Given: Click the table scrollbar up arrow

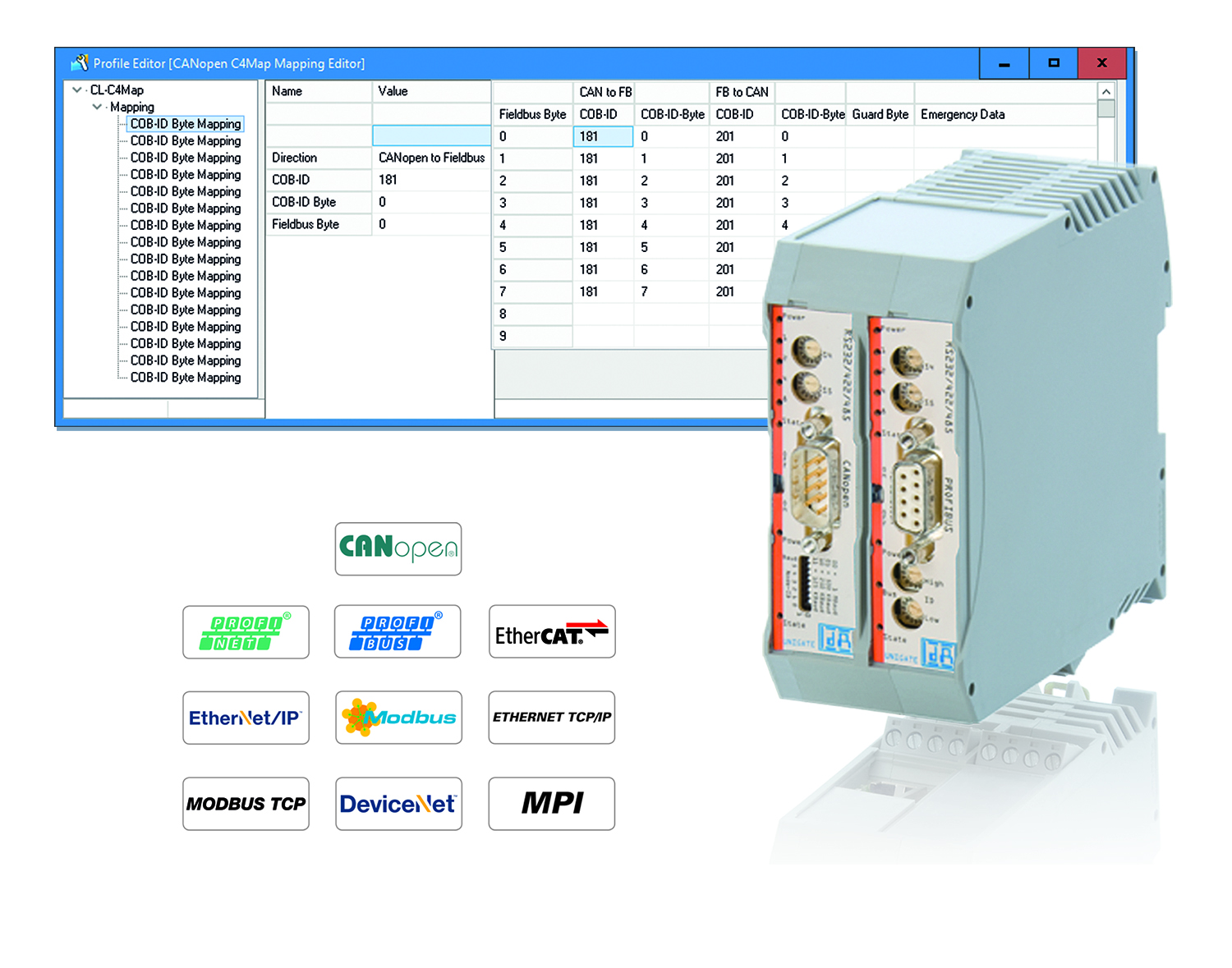Looking at the screenshot, I should (x=1105, y=91).
